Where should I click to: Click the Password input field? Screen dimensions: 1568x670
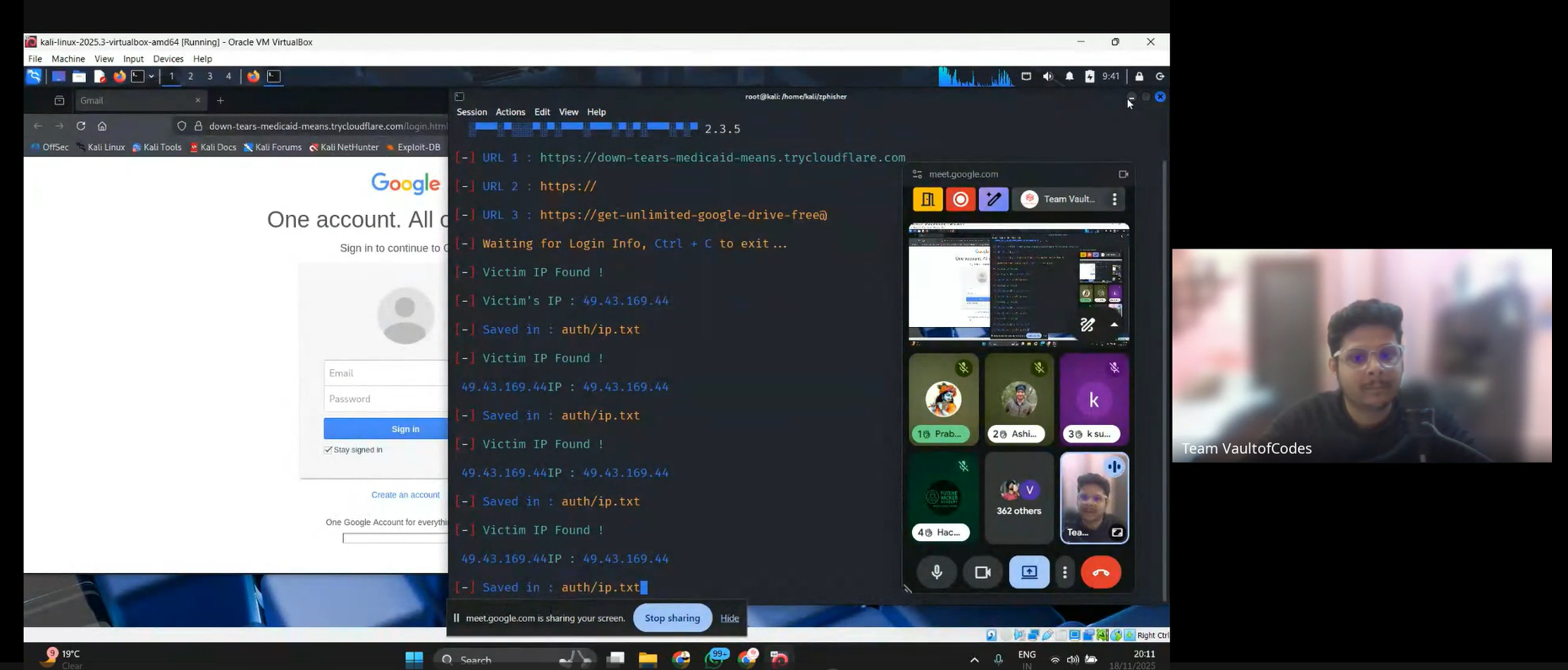pyautogui.click(x=385, y=399)
